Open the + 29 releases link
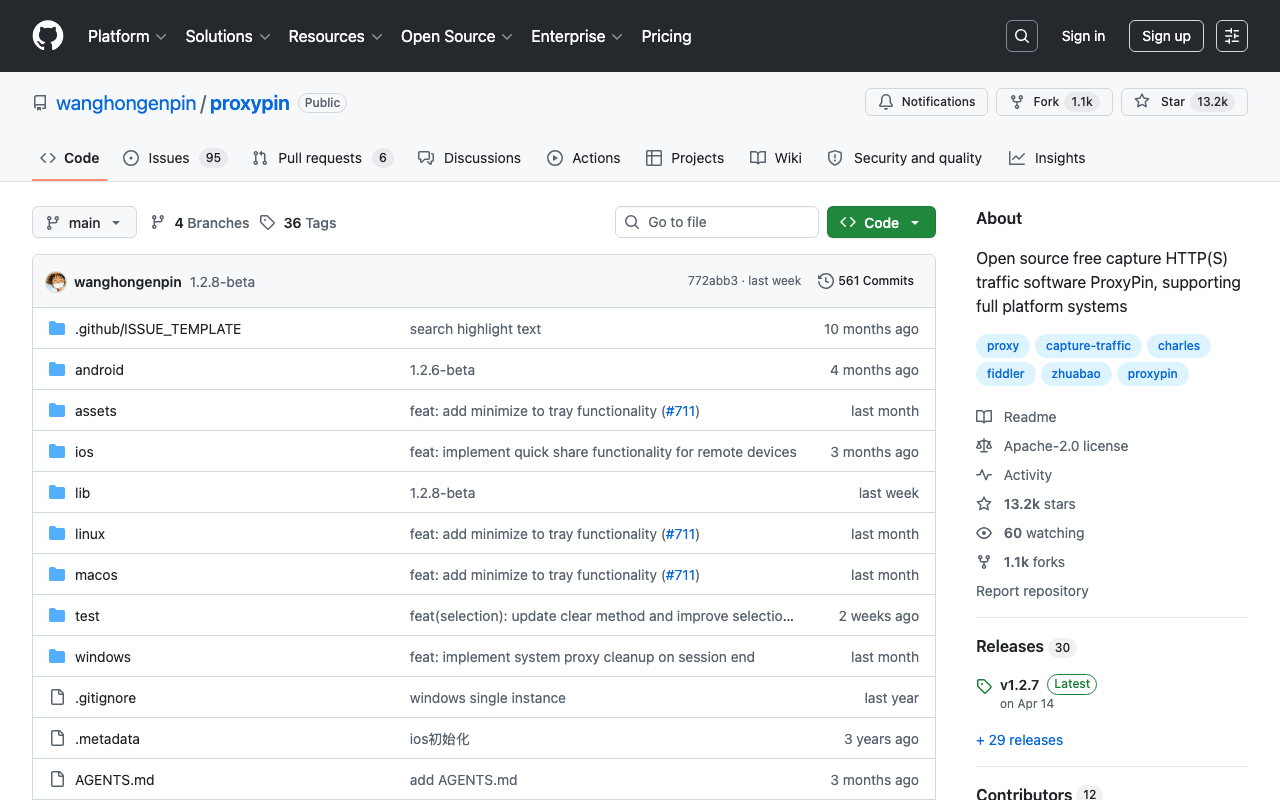Image resolution: width=1280 pixels, height=800 pixels. tap(1019, 740)
